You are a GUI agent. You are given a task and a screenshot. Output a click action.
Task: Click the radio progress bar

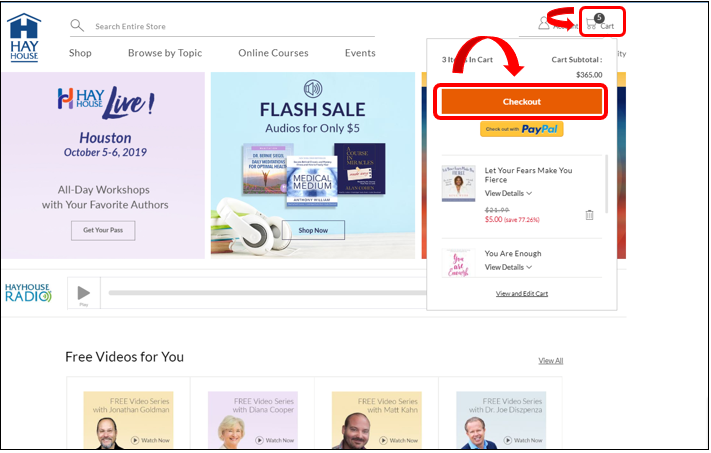coord(267,293)
